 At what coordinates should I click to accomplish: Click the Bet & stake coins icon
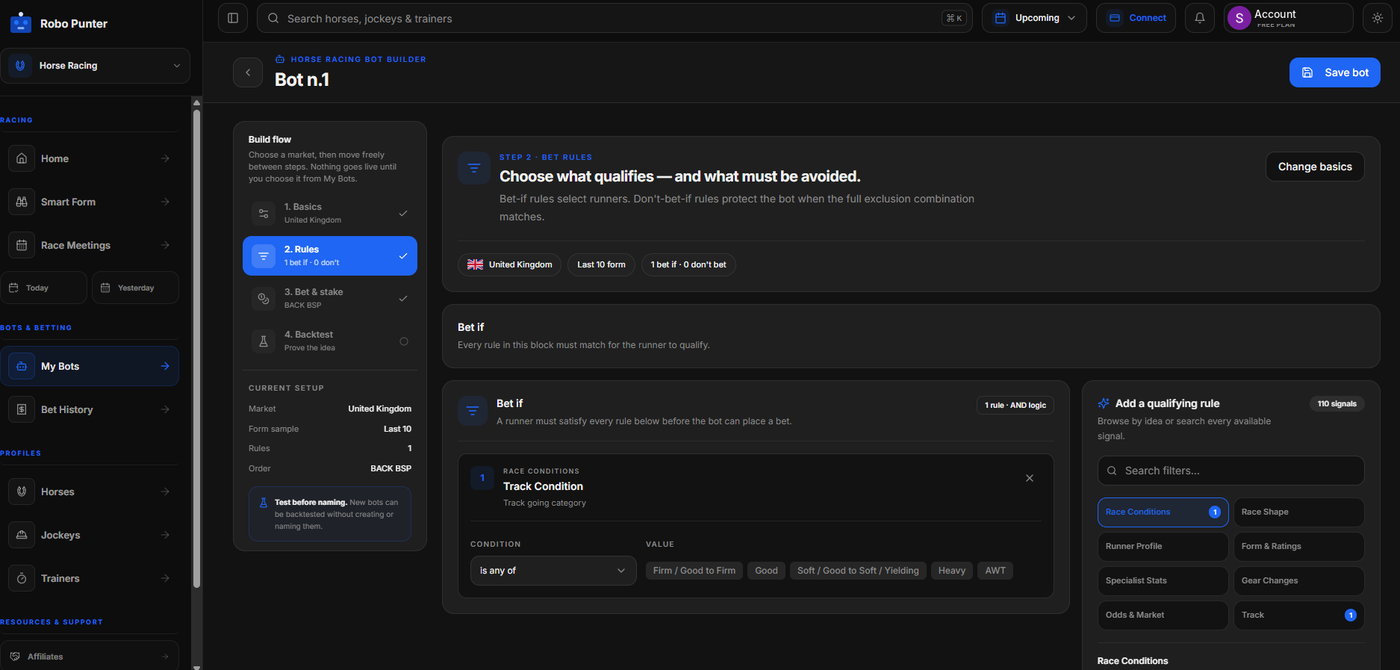(264, 298)
